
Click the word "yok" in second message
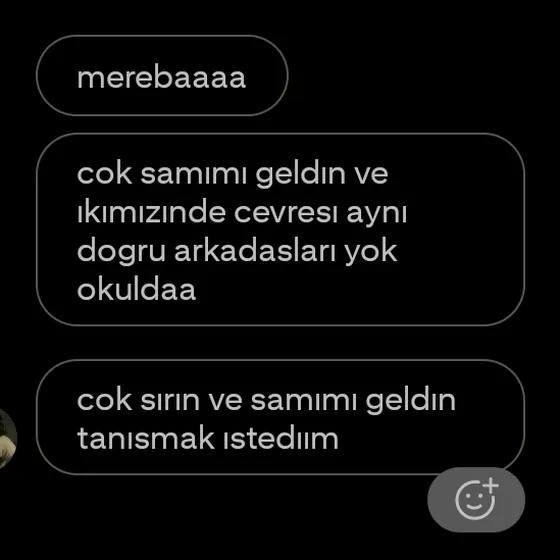371,251
